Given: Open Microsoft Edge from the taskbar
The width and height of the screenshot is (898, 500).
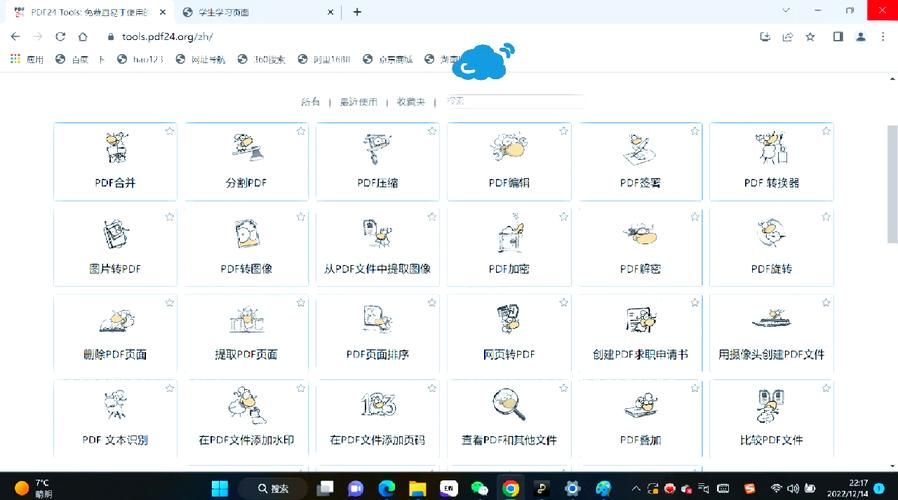Looking at the screenshot, I should 387,489.
